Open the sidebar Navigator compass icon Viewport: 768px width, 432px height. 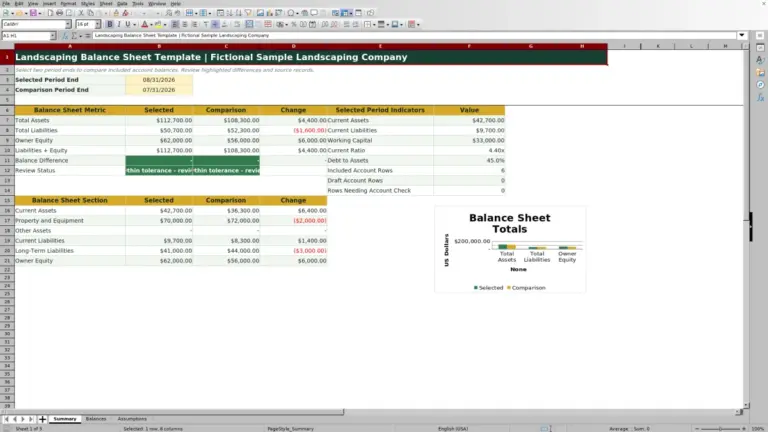tap(760, 85)
